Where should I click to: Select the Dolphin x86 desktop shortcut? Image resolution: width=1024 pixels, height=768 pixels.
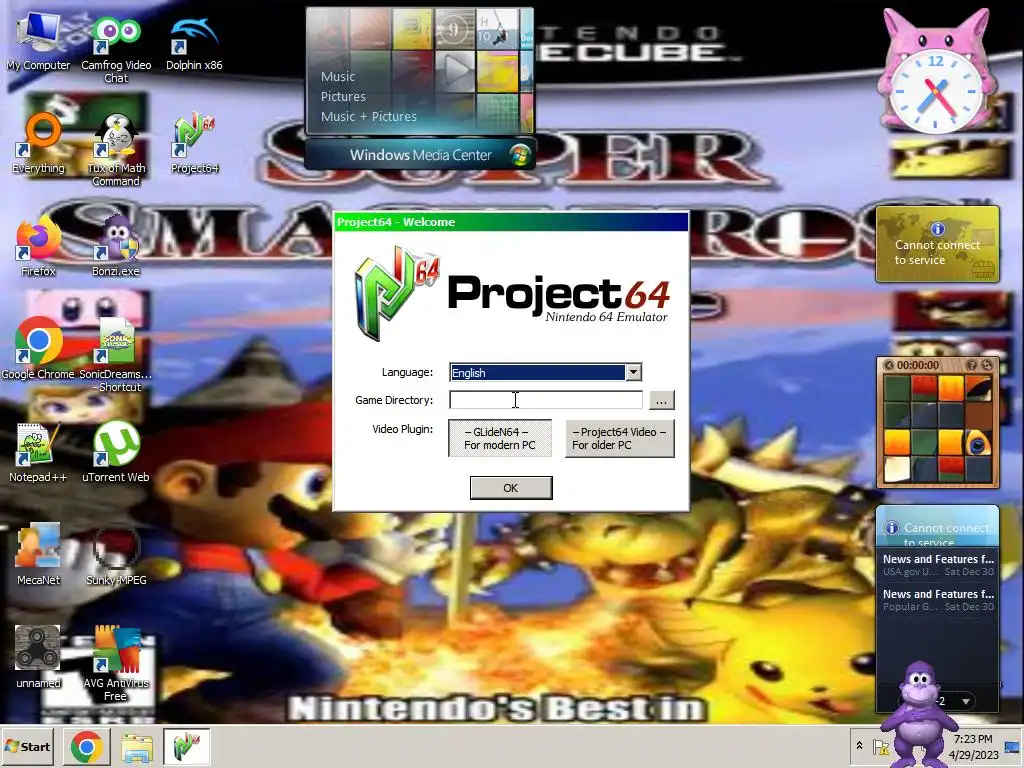[194, 43]
